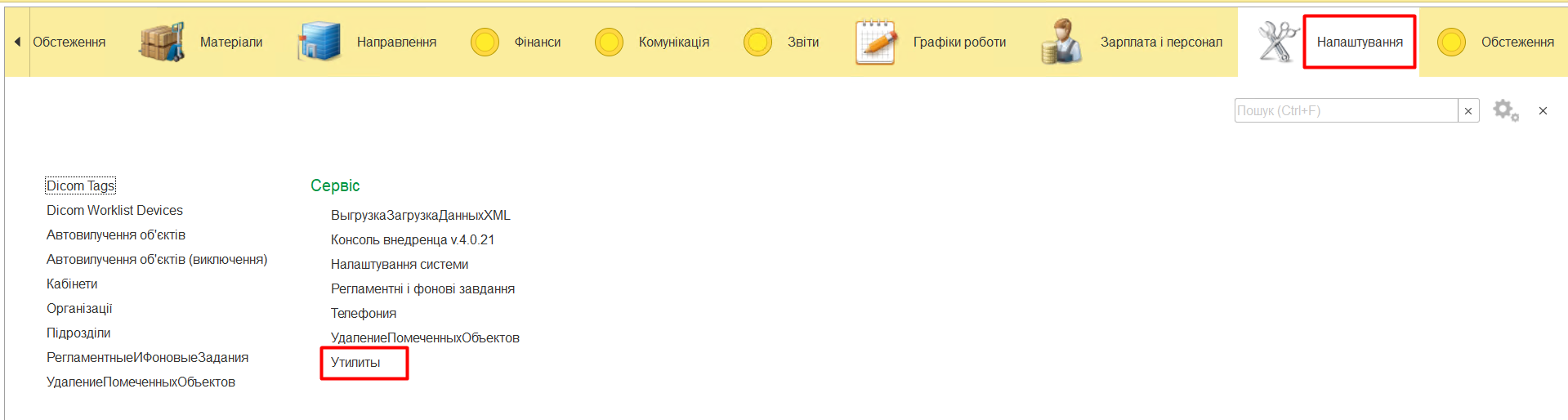Viewport: 1568px width, 420px height.
Task: Click the Зарплата і персонал worker icon
Action: [x=1061, y=42]
